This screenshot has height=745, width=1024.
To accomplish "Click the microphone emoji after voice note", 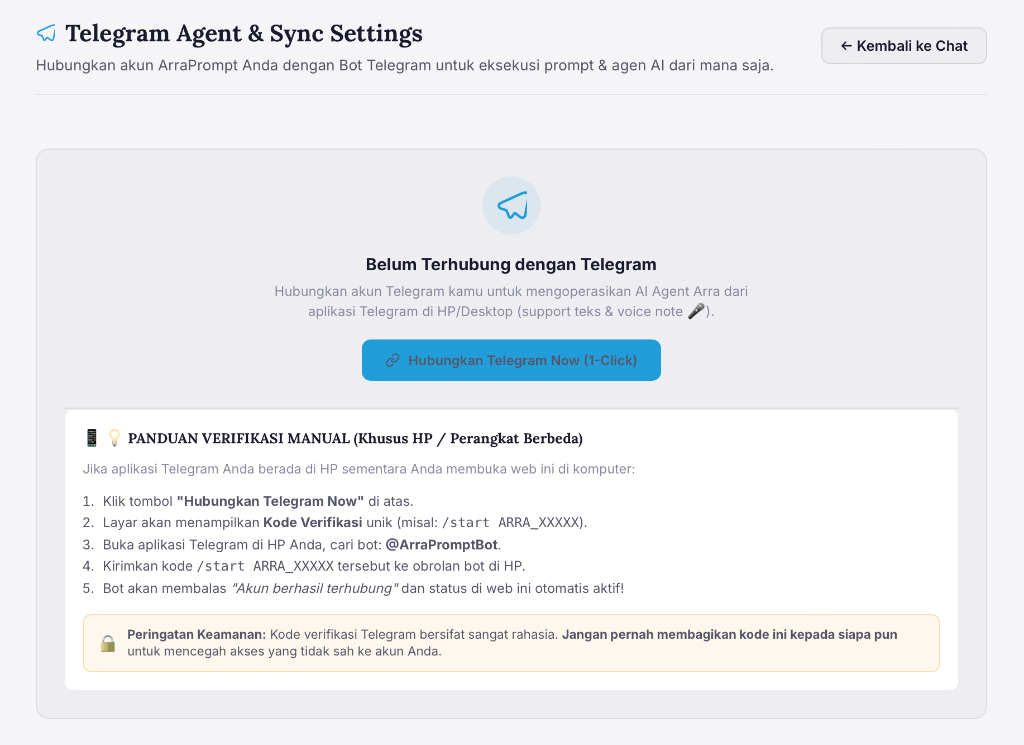I will pos(696,311).
